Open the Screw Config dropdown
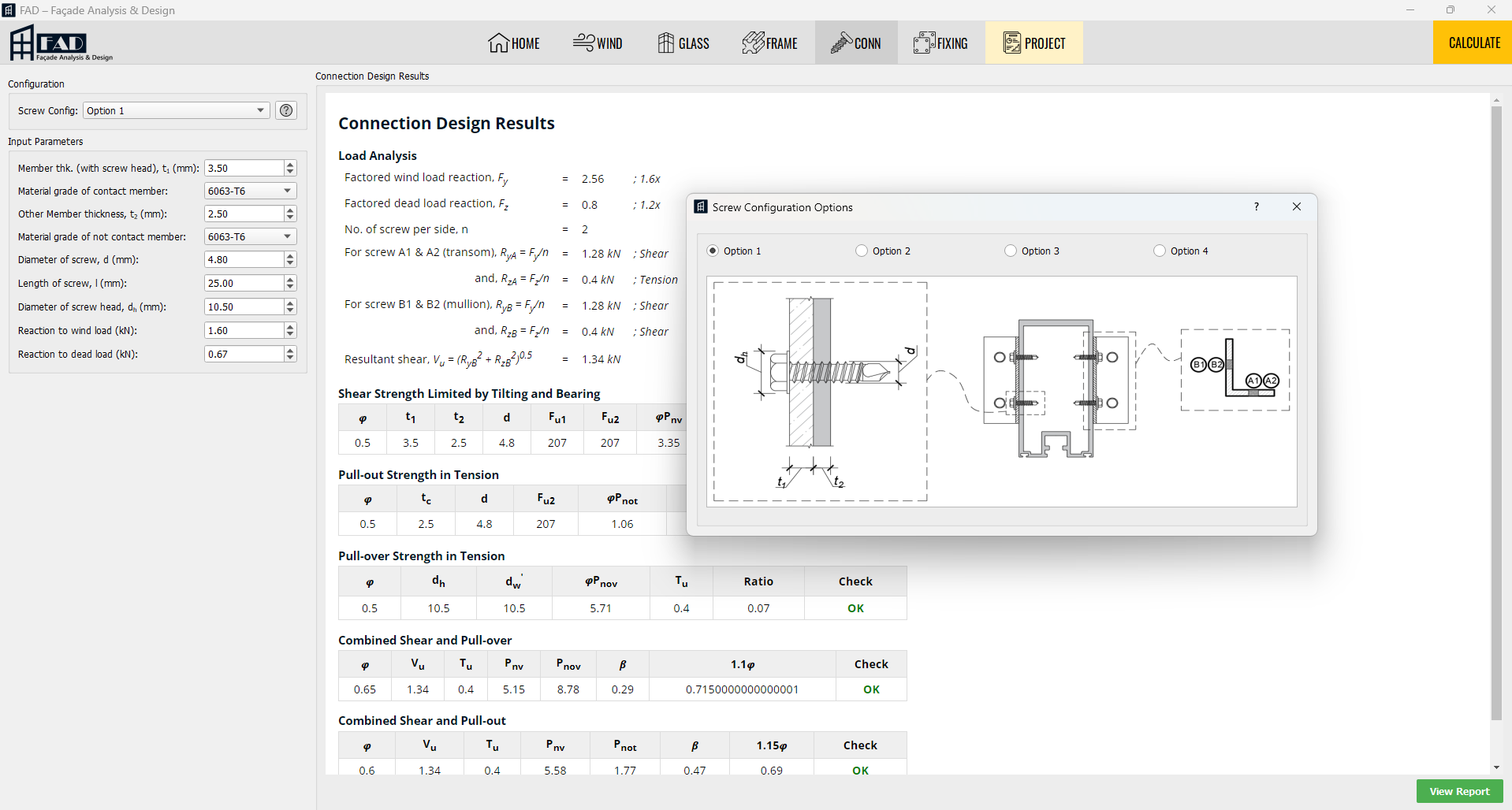 tap(177, 110)
